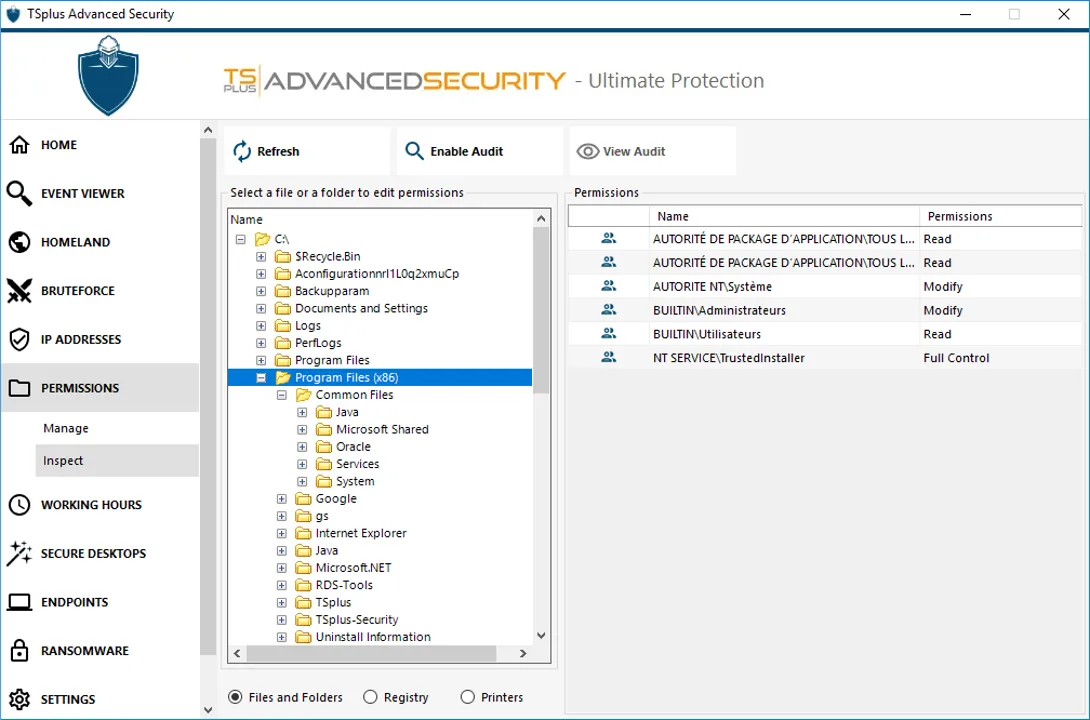Open Event Viewer magnifier icon

(x=19, y=193)
